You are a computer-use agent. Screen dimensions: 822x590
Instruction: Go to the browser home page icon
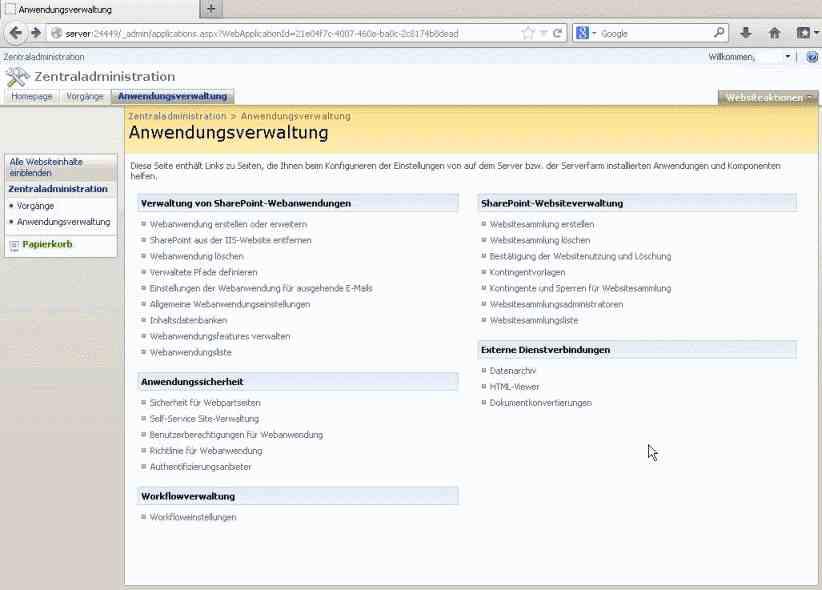pyautogui.click(x=774, y=33)
